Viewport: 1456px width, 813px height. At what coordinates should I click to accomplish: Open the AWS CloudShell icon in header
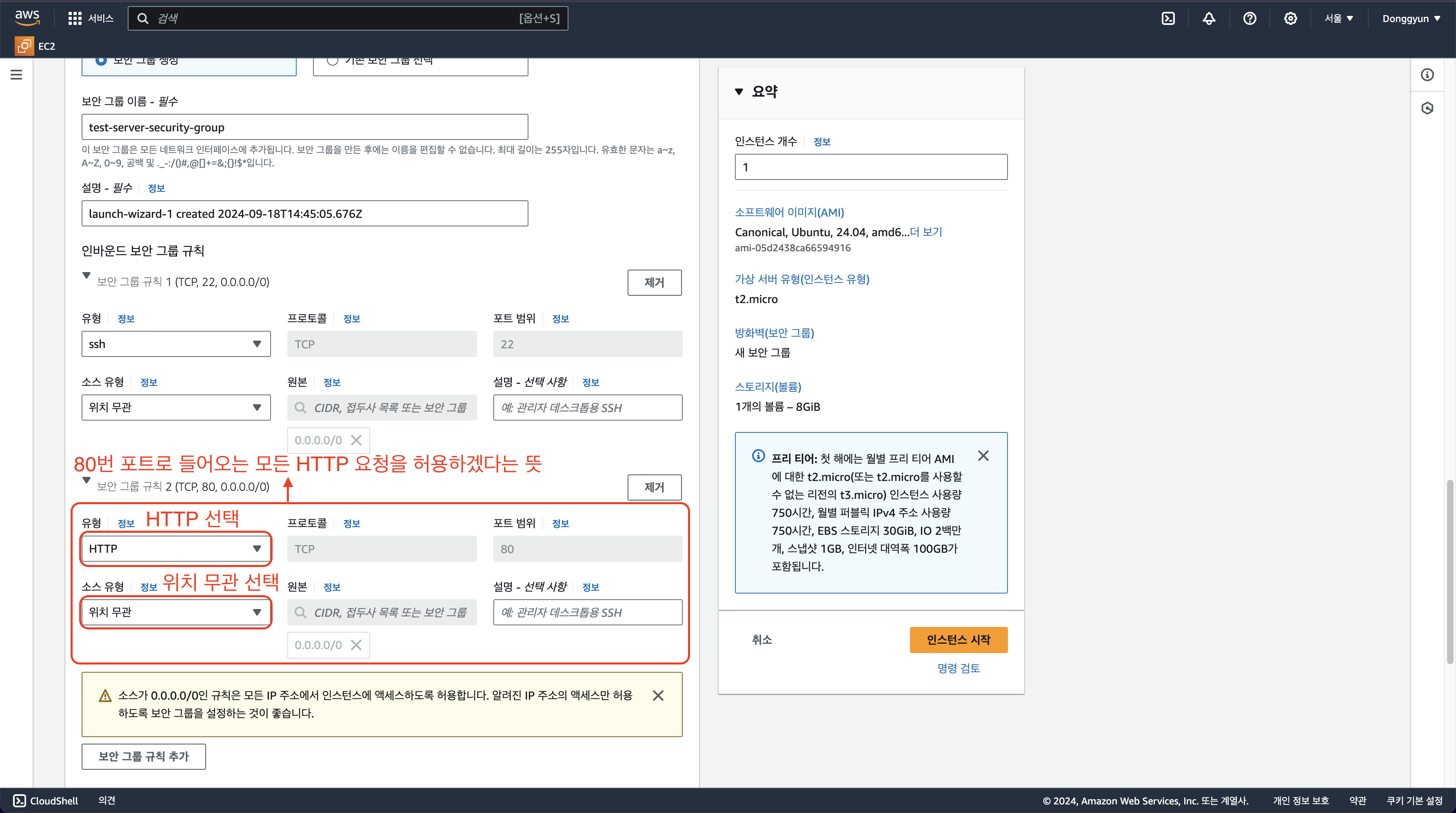click(x=1168, y=19)
